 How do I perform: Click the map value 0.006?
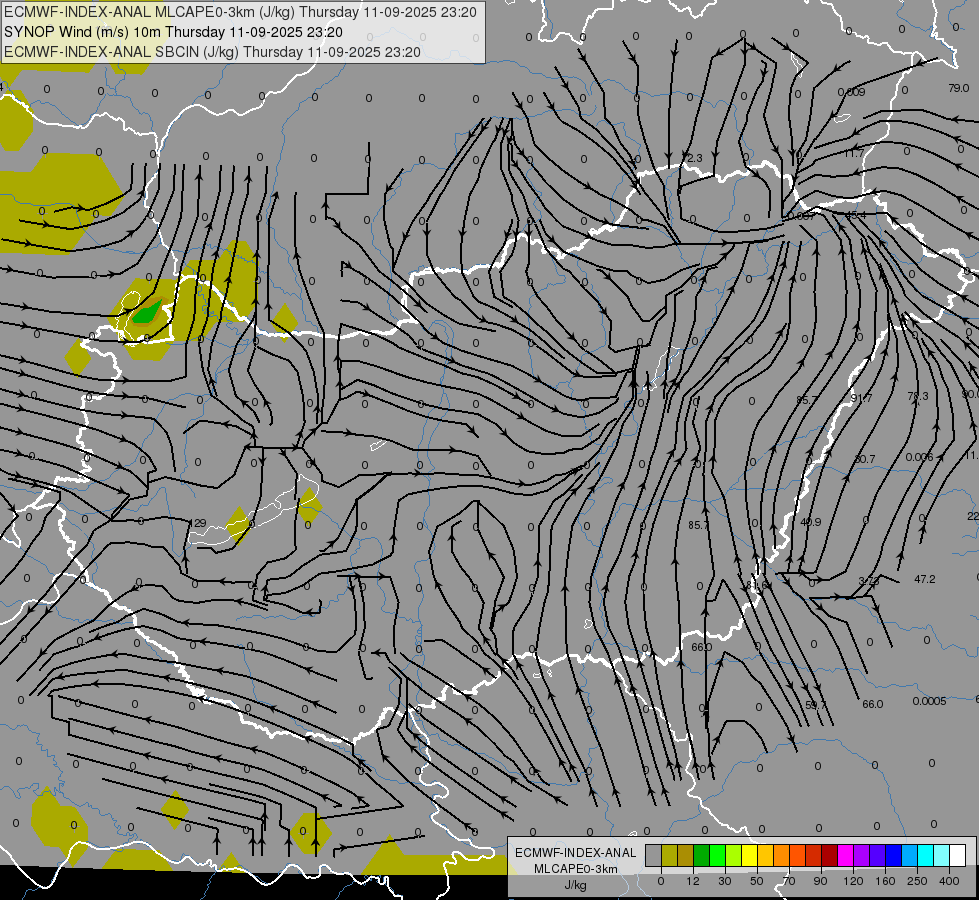[x=919, y=457]
